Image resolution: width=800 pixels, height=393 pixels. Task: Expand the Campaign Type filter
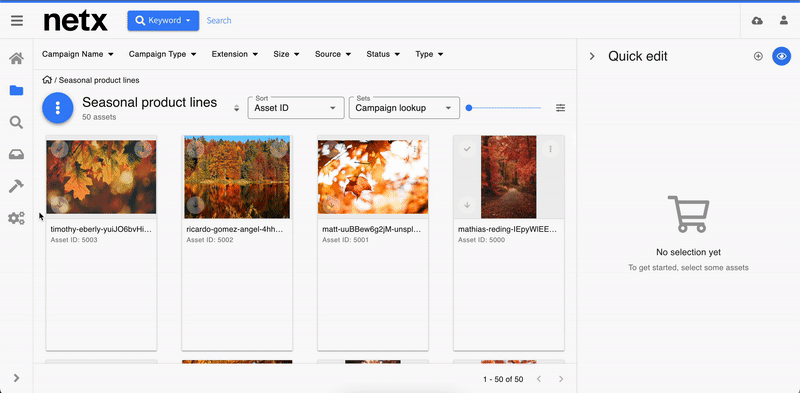162,54
